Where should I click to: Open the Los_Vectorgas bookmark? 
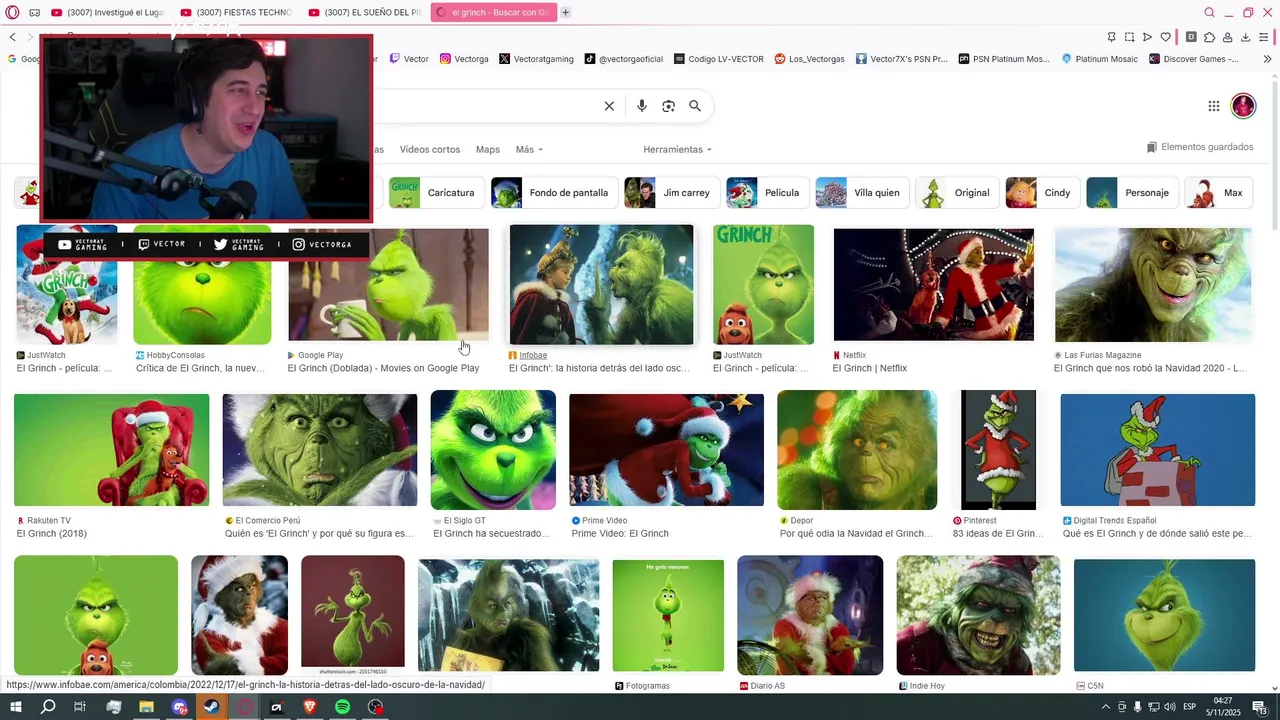point(809,59)
